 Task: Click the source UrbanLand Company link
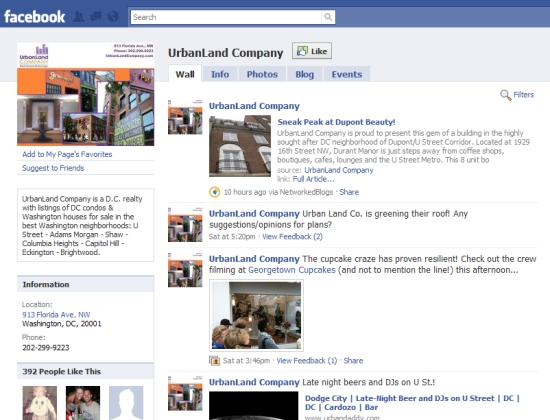(338, 170)
